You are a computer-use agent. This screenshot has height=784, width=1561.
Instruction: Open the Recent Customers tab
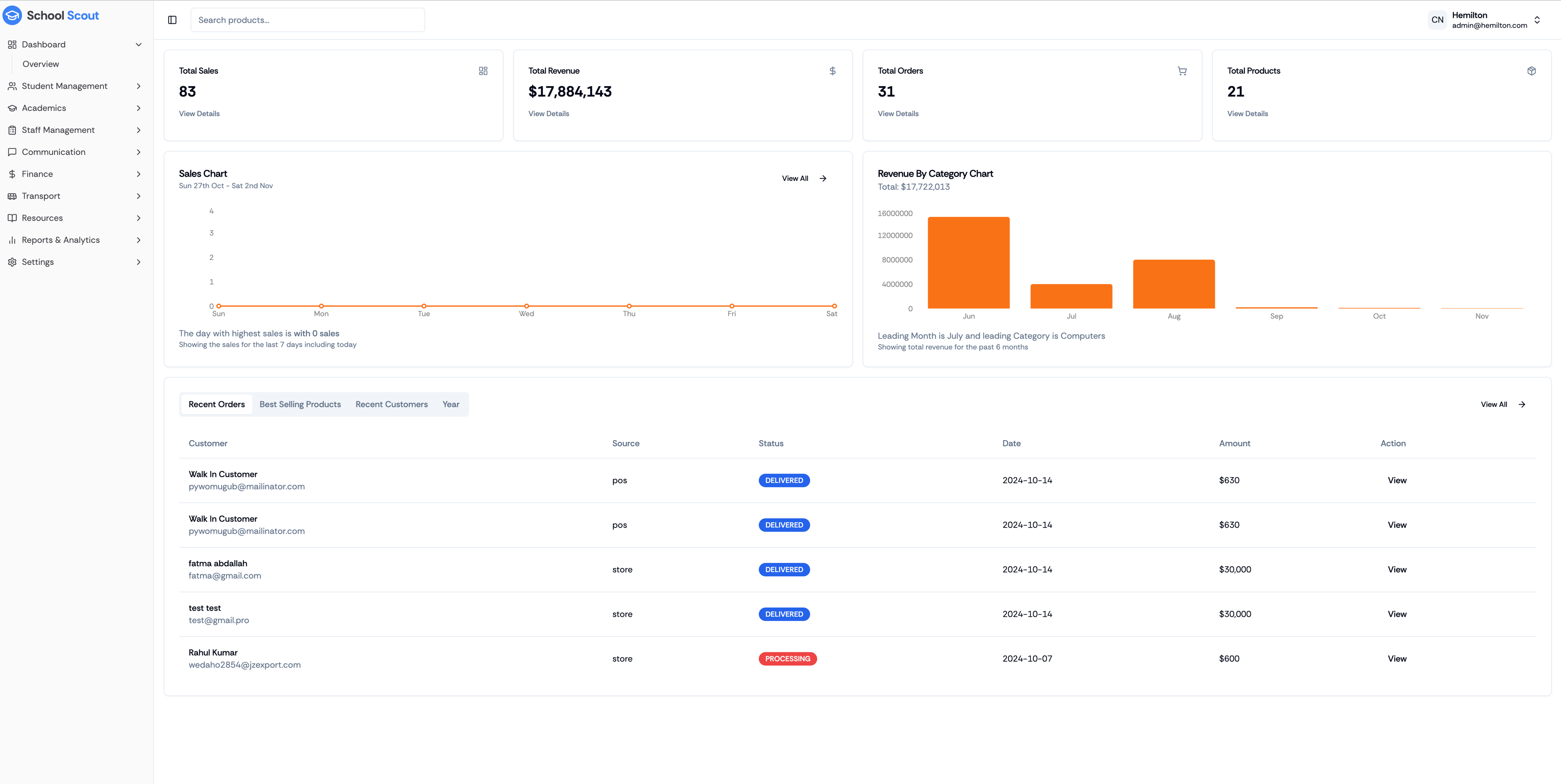click(391, 404)
